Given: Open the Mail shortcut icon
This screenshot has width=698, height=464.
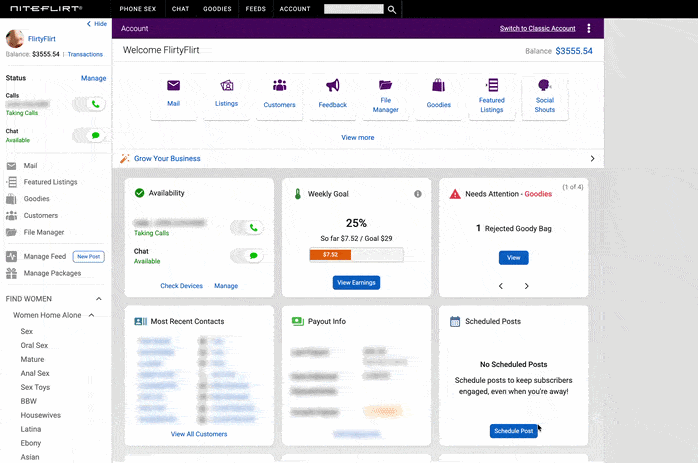Looking at the screenshot, I should click(173, 85).
